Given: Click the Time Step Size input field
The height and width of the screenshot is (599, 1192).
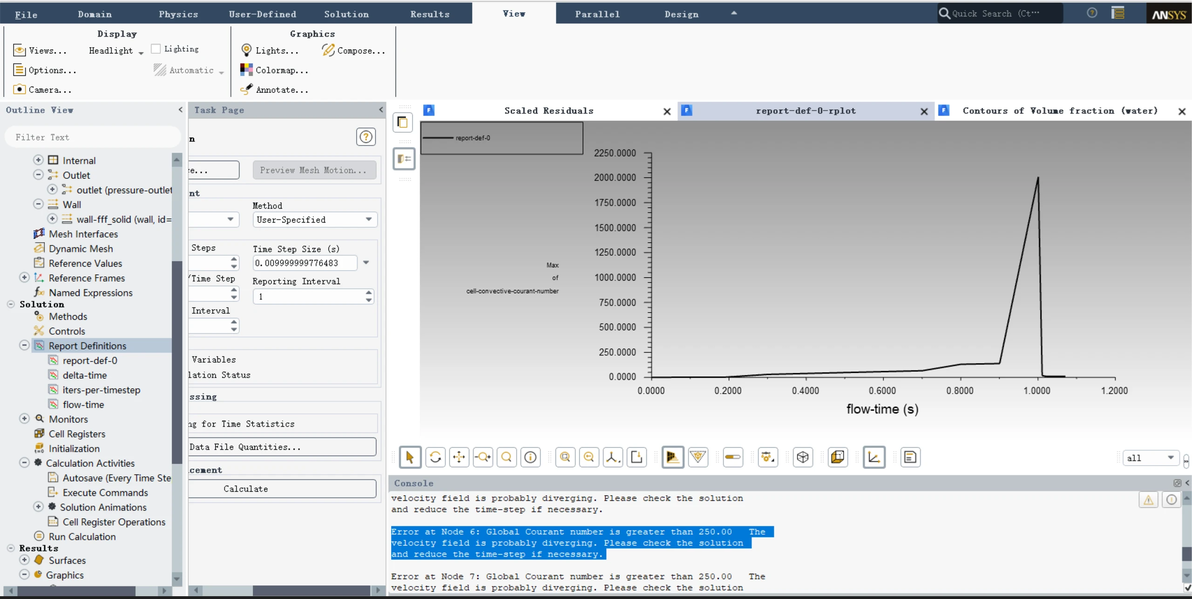Looking at the screenshot, I should click(x=306, y=263).
